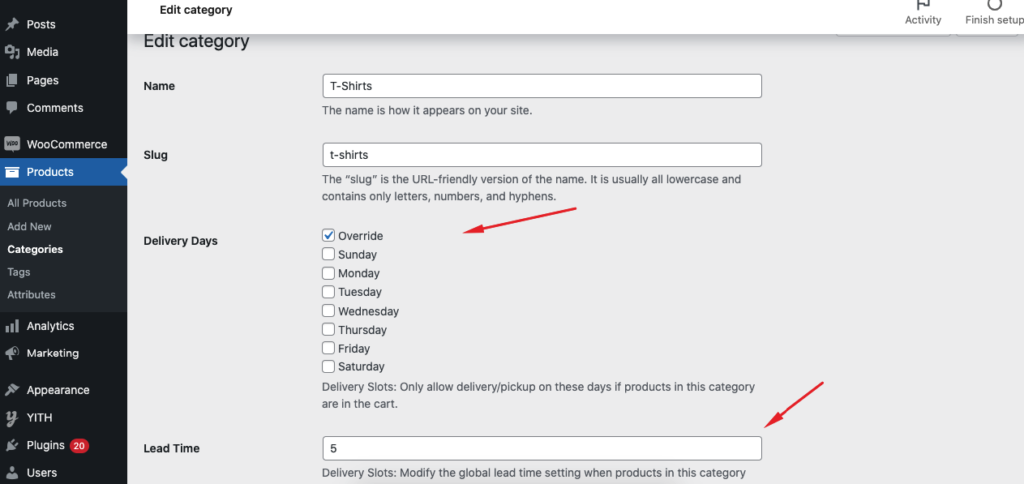The height and width of the screenshot is (484, 1024).
Task: Focus the Slug input field
Action: click(541, 155)
